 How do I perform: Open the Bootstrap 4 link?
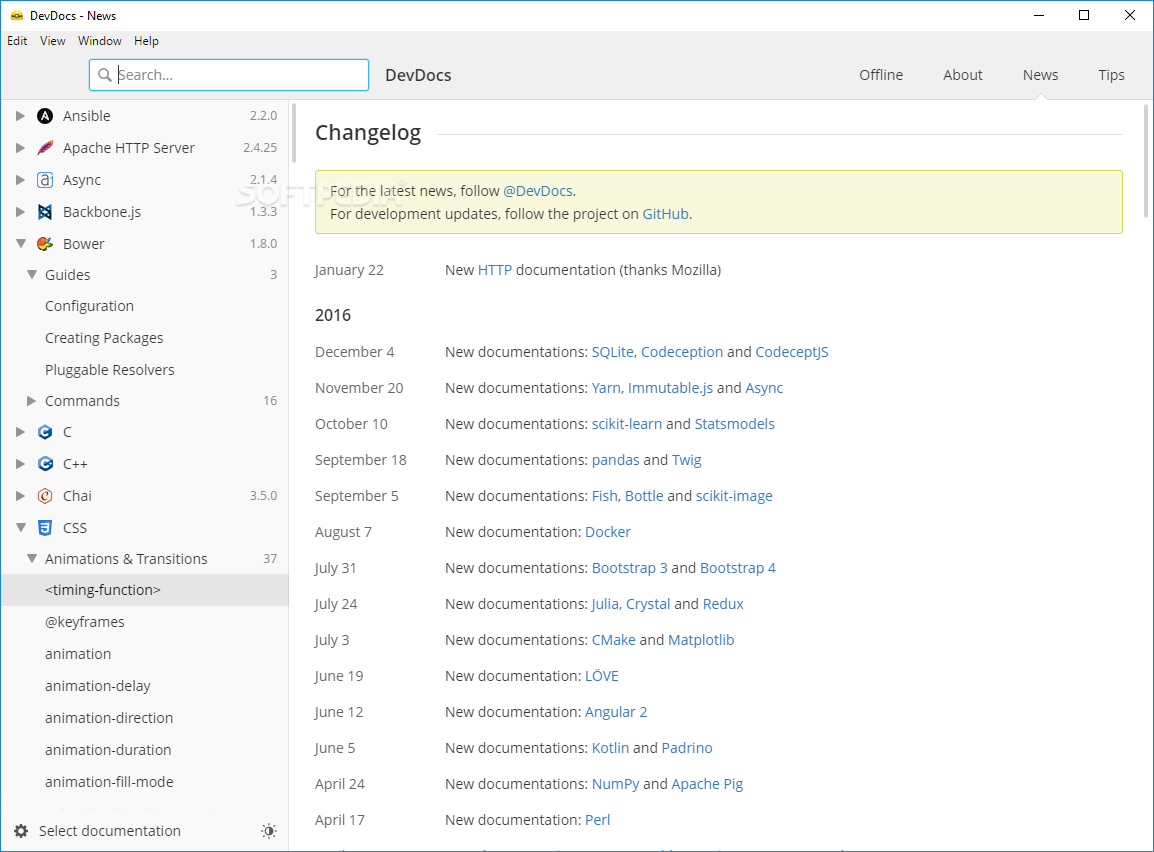[x=737, y=568]
